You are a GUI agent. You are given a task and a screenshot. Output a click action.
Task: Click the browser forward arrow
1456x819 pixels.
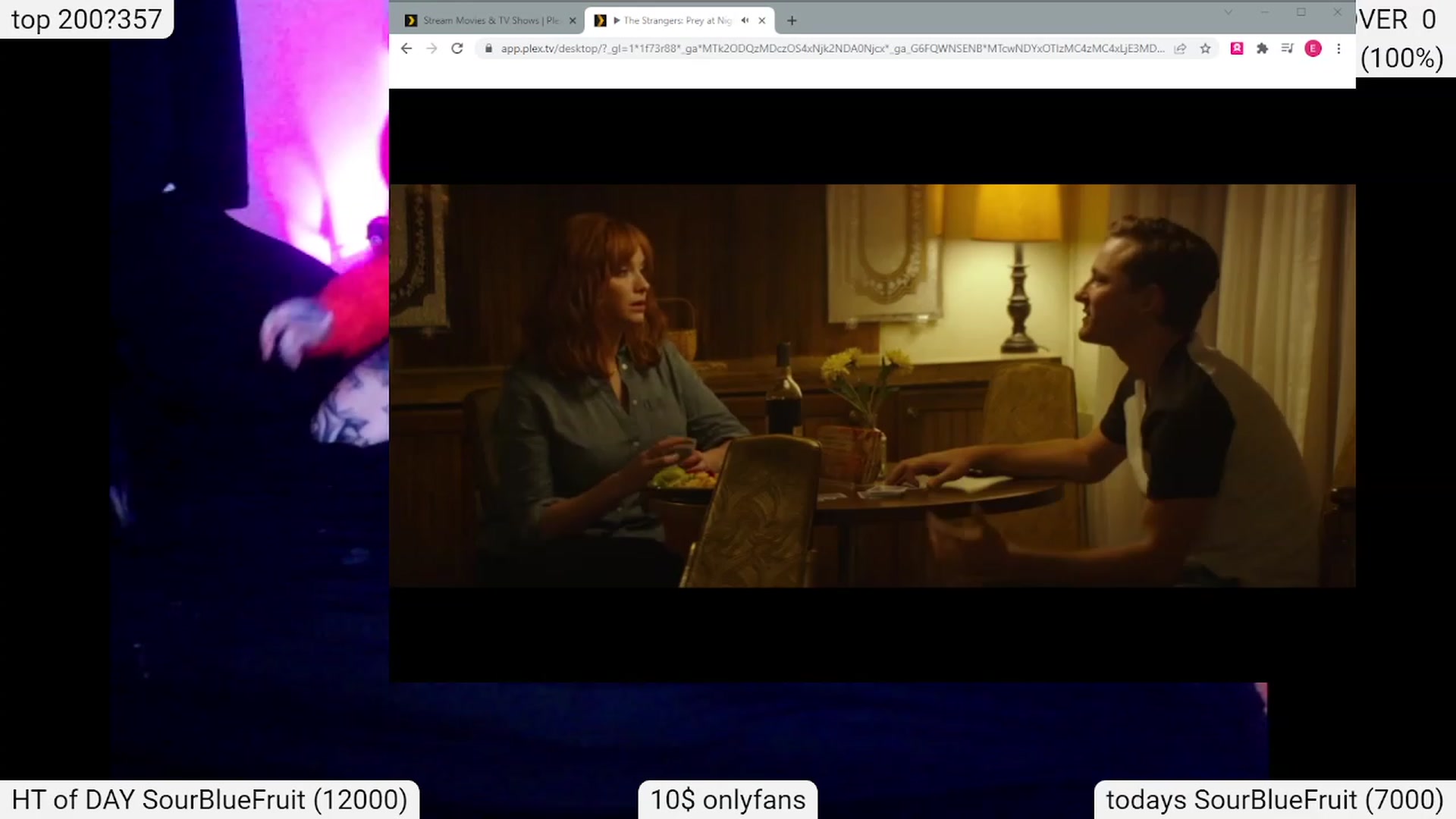[431, 49]
